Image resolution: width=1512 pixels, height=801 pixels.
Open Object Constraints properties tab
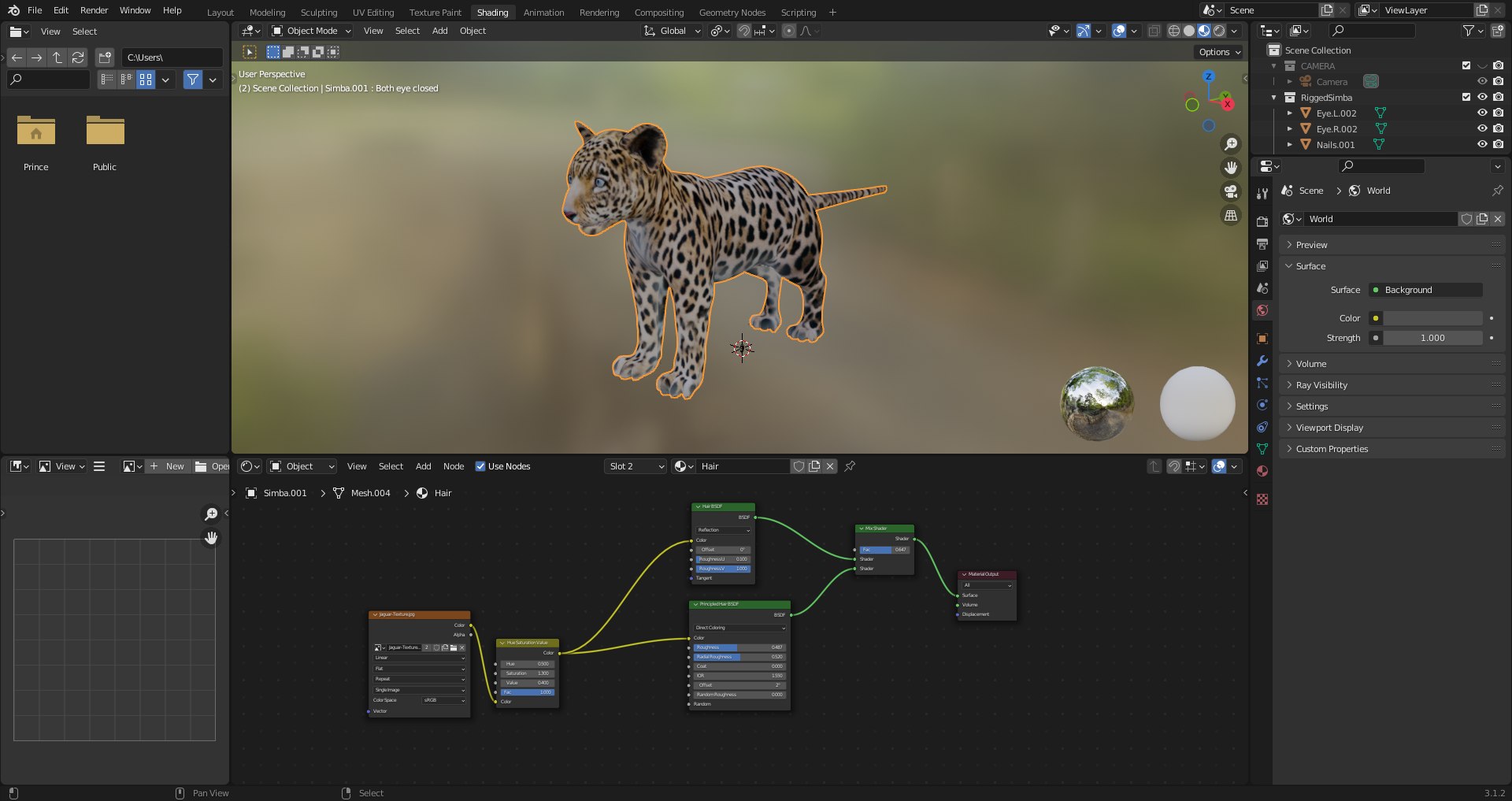(x=1262, y=427)
